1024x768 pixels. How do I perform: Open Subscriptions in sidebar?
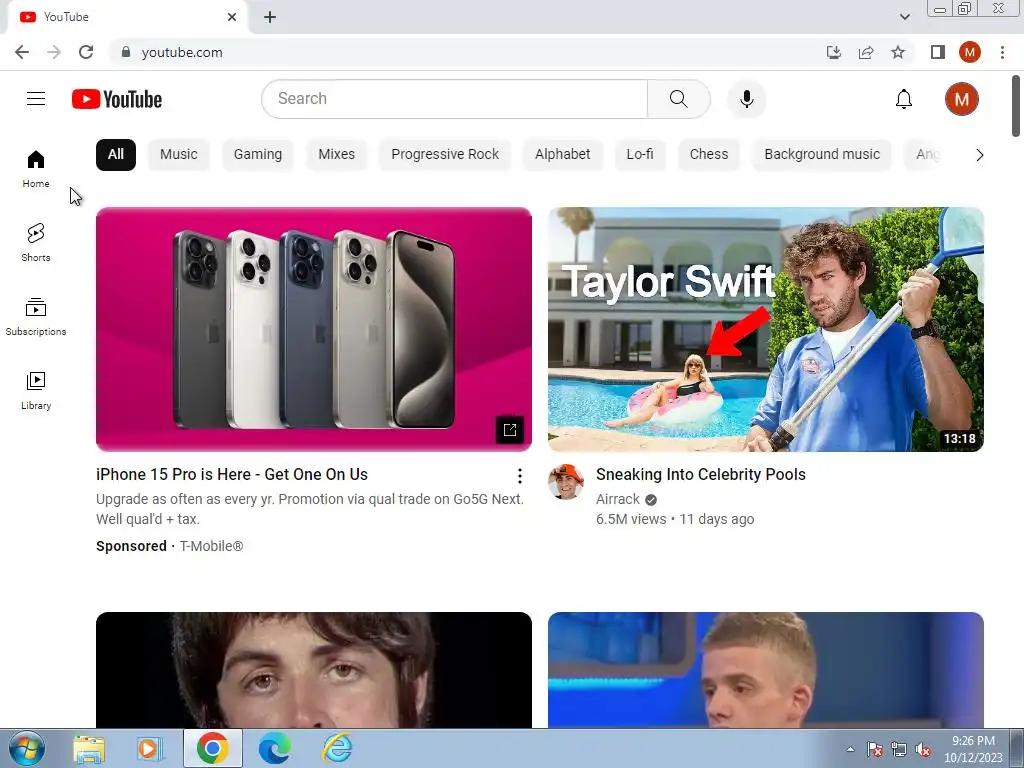click(x=36, y=317)
